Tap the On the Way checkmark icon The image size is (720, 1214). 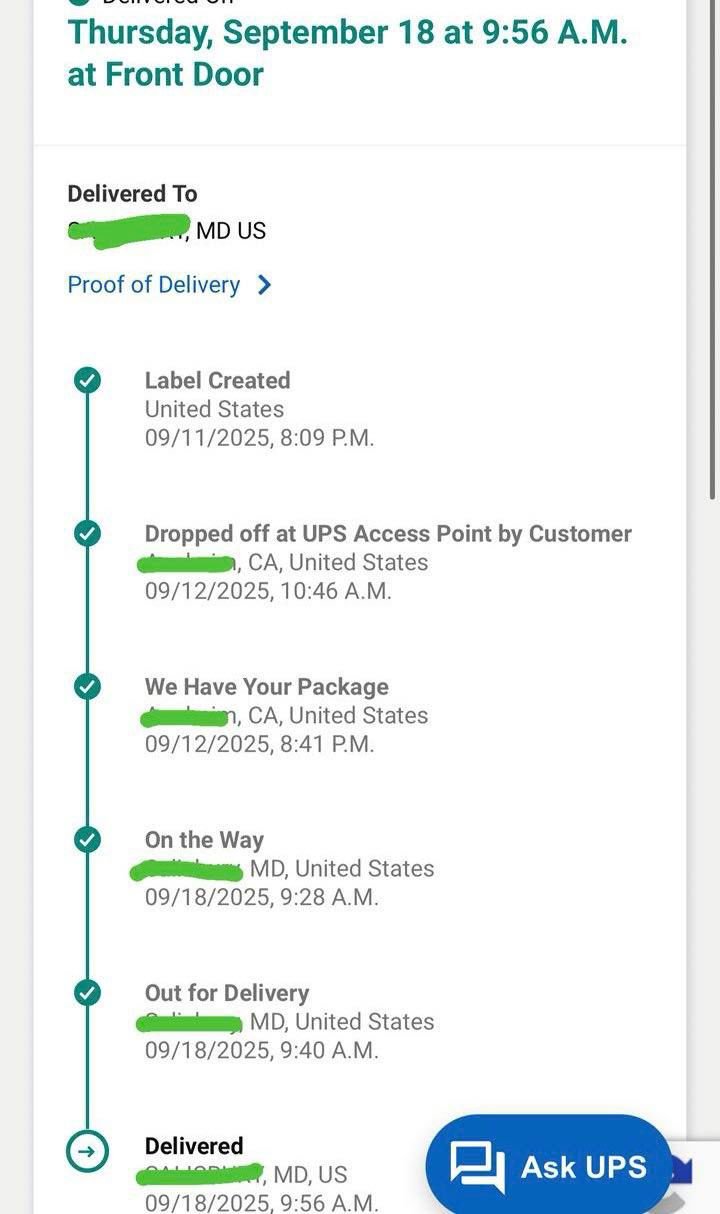coord(88,840)
